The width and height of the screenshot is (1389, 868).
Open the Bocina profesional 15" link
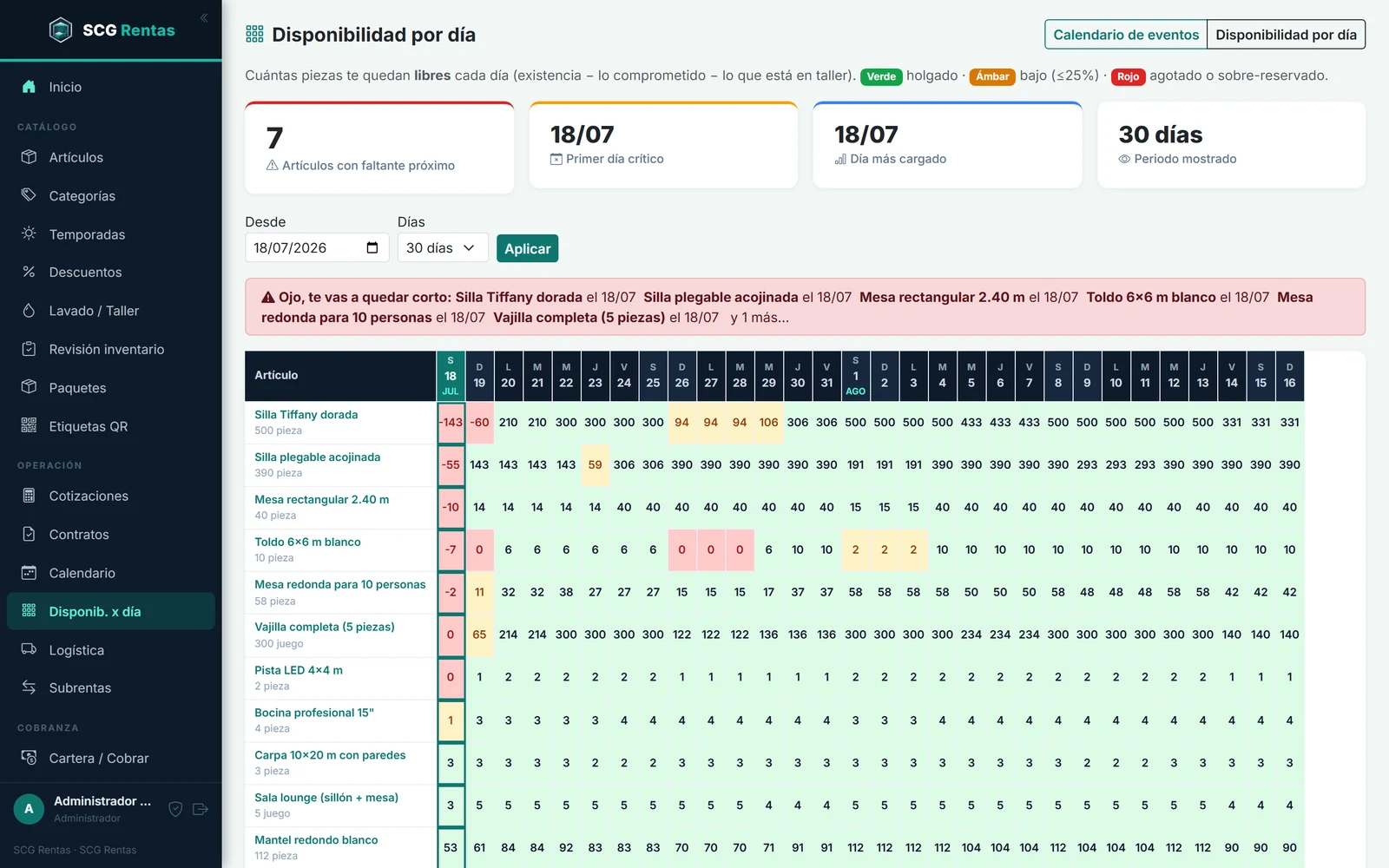(x=314, y=713)
